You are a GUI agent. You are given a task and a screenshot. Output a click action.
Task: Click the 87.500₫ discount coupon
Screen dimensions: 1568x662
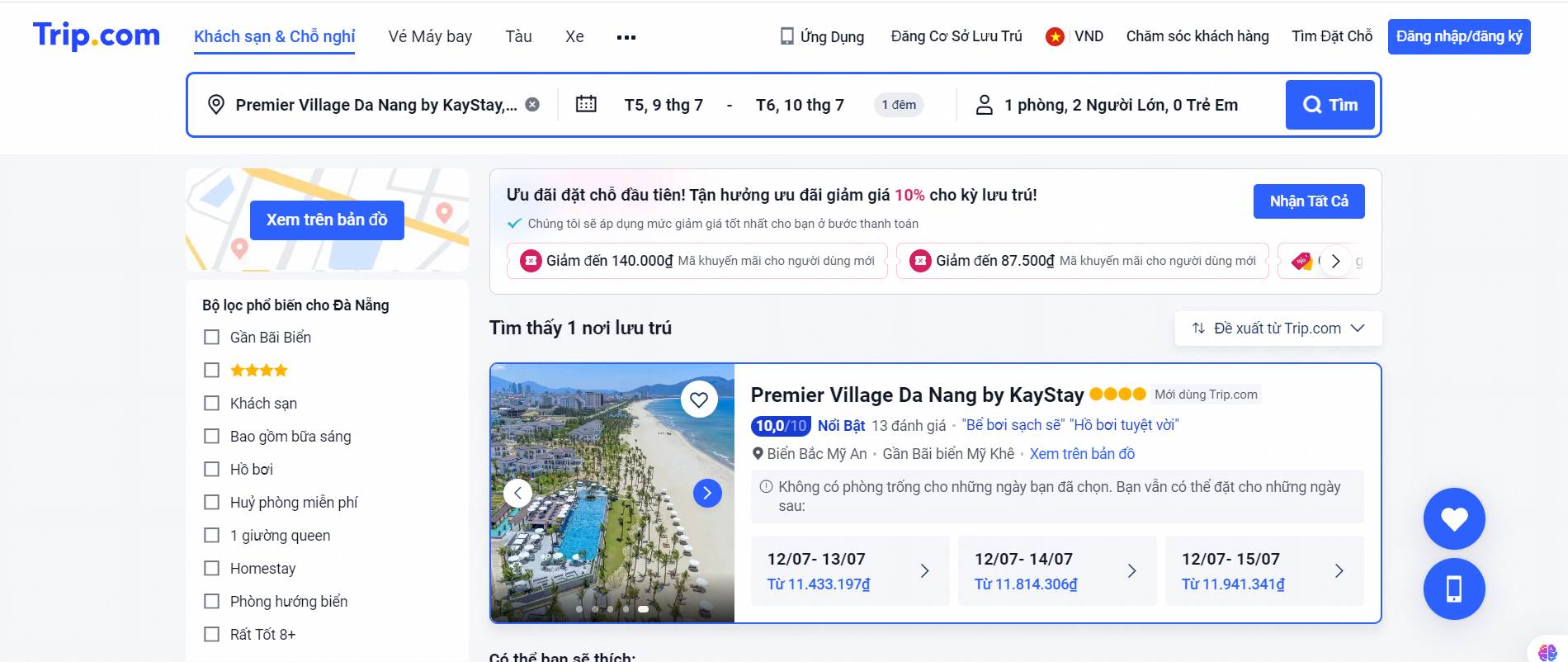[1083, 261]
